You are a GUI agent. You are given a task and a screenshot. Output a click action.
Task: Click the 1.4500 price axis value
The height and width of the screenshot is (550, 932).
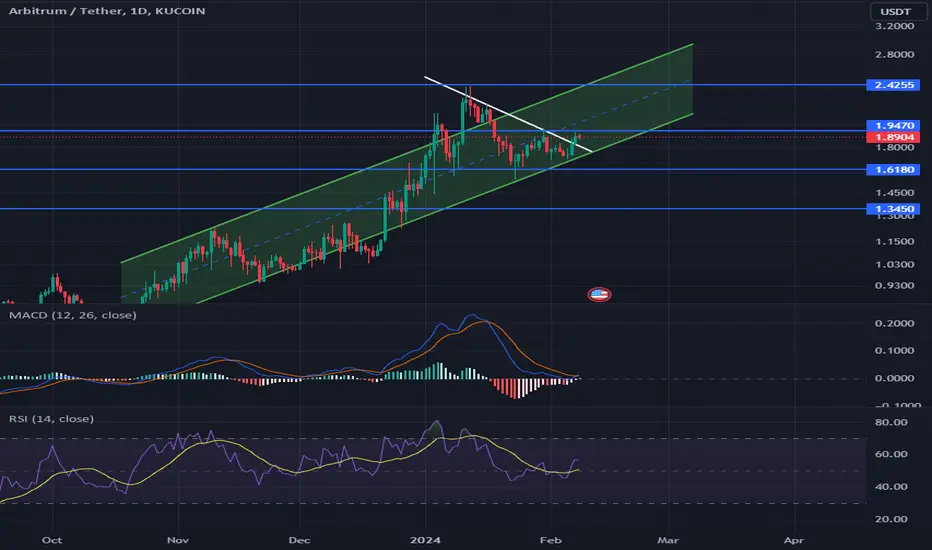tap(895, 193)
